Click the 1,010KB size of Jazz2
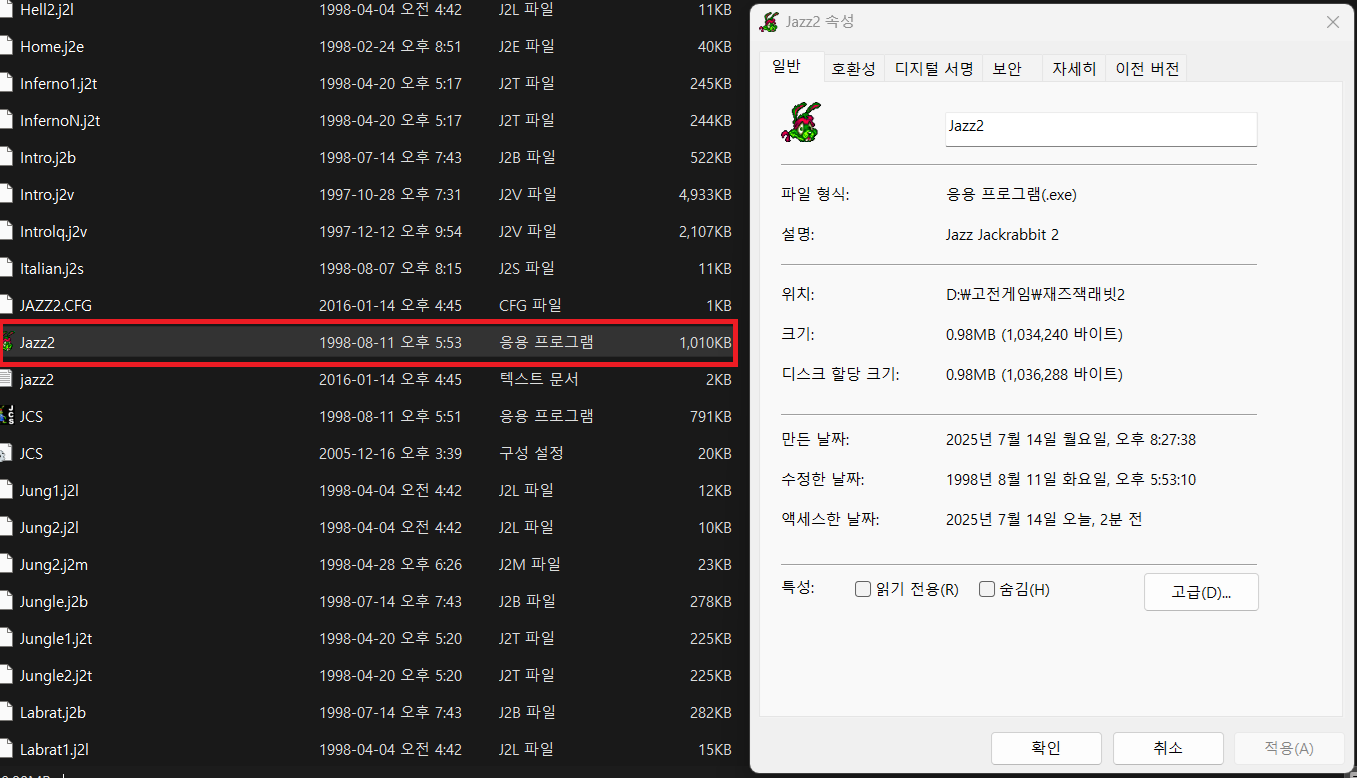 coord(704,342)
